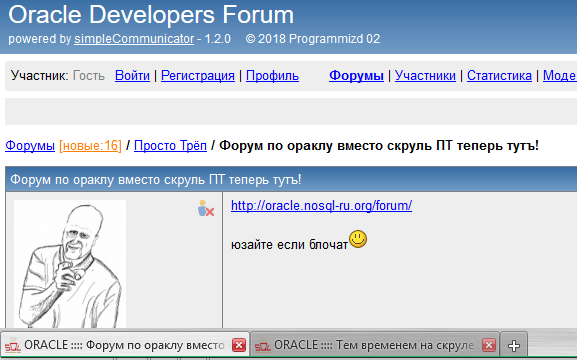Click the smiley emoticon in the post

(358, 239)
